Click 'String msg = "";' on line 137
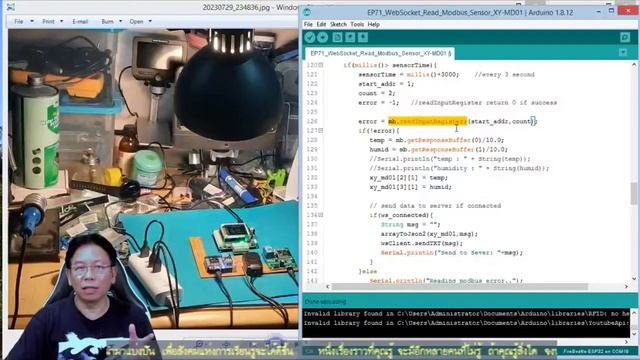 coord(411,224)
